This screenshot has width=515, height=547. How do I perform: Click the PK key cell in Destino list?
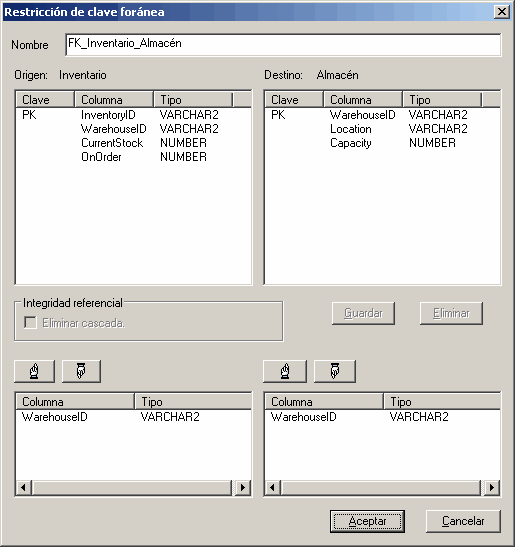(278, 115)
